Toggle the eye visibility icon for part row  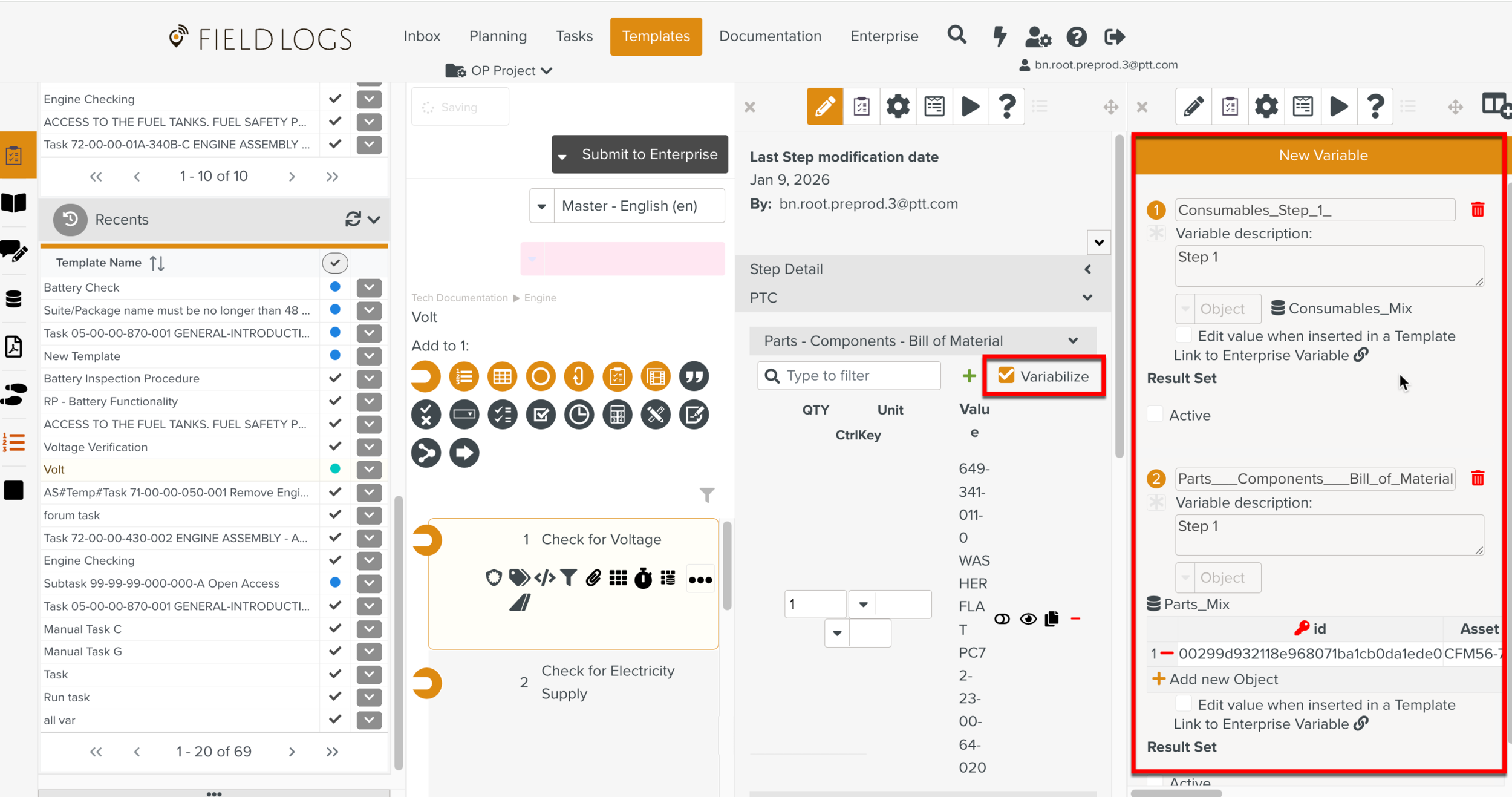pyautogui.click(x=1028, y=619)
